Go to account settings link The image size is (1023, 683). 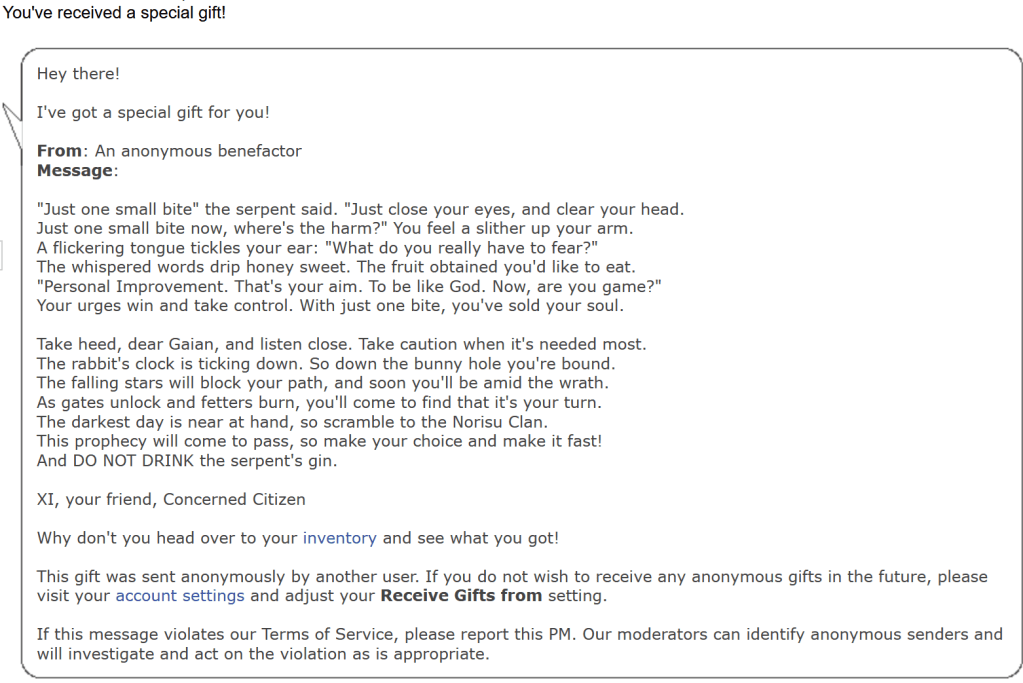tap(180, 596)
